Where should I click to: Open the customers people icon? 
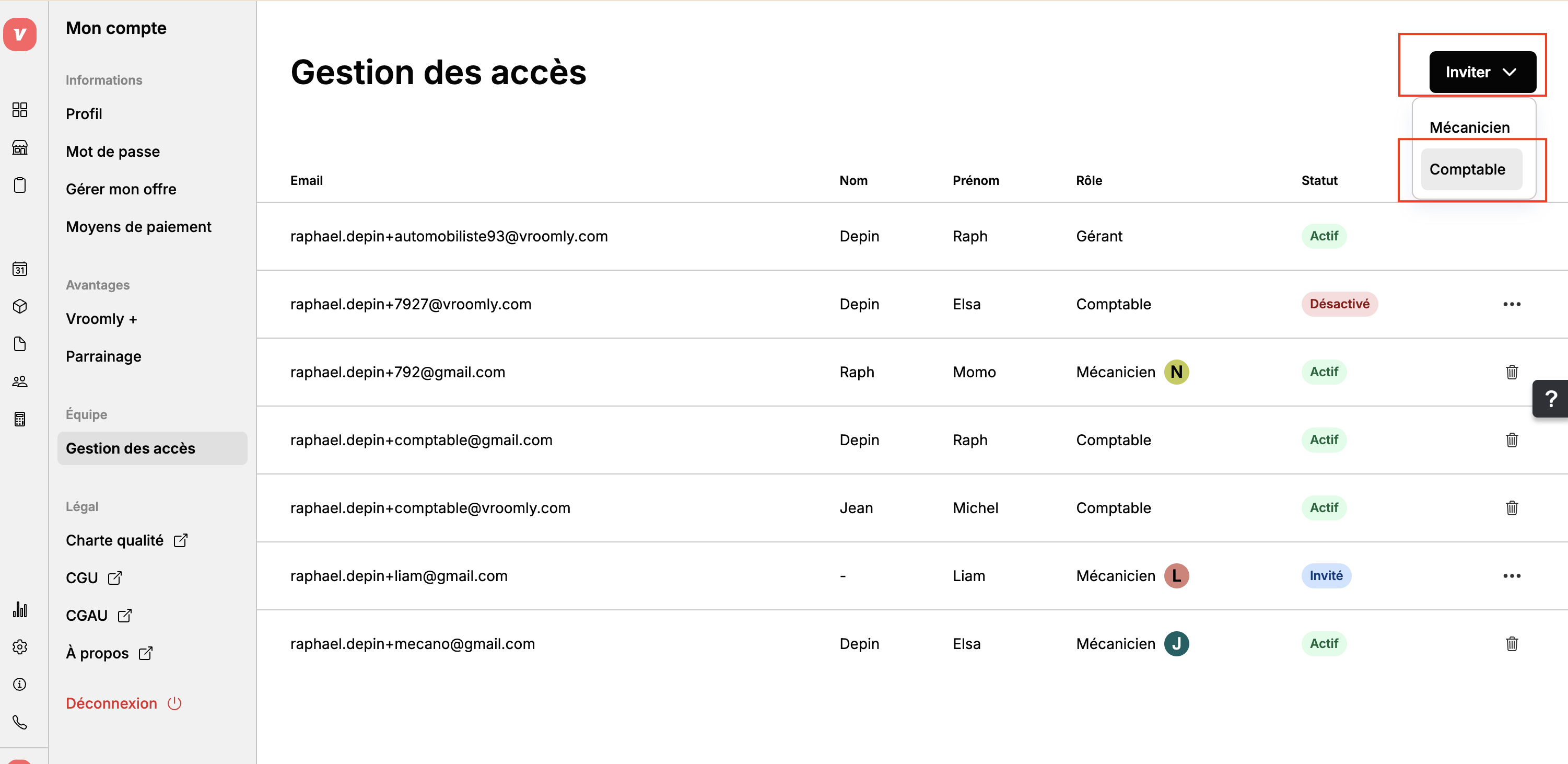pos(19,381)
